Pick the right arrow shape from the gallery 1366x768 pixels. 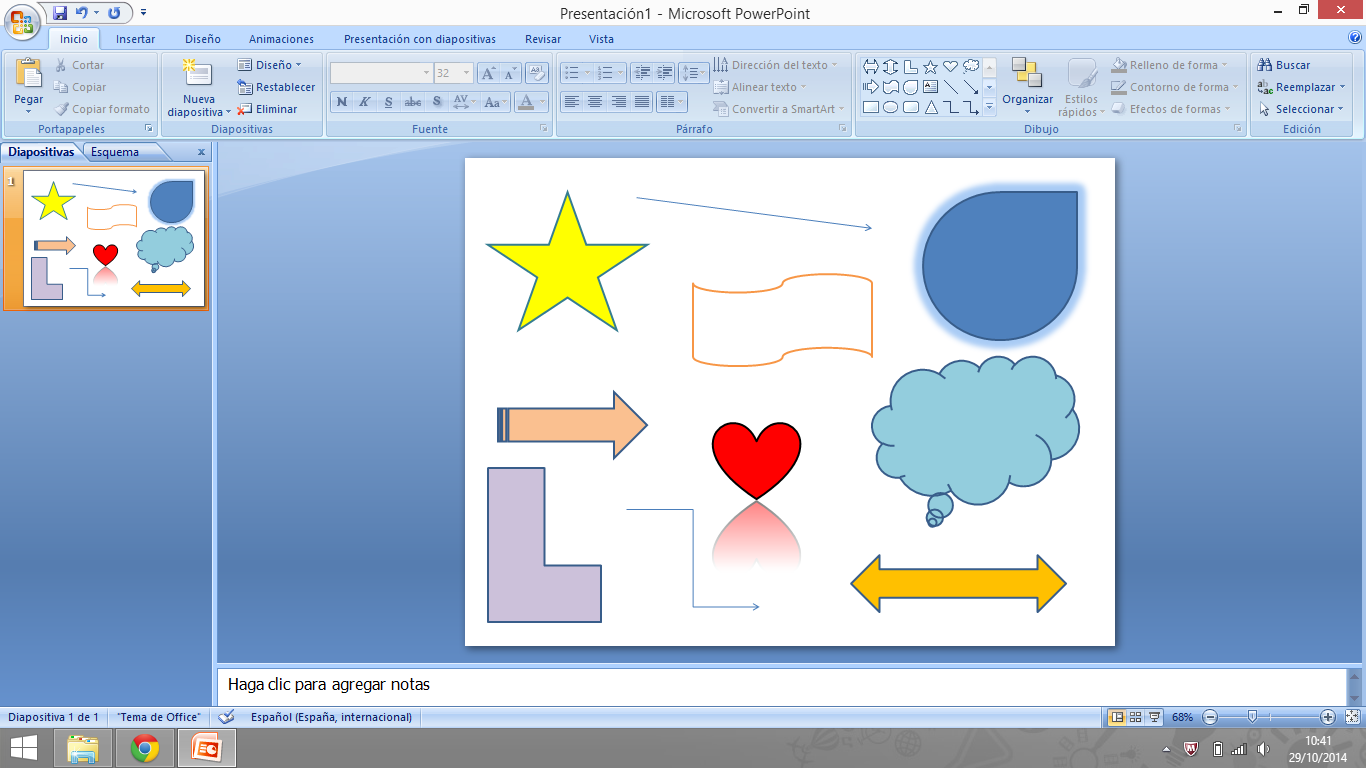[x=871, y=87]
